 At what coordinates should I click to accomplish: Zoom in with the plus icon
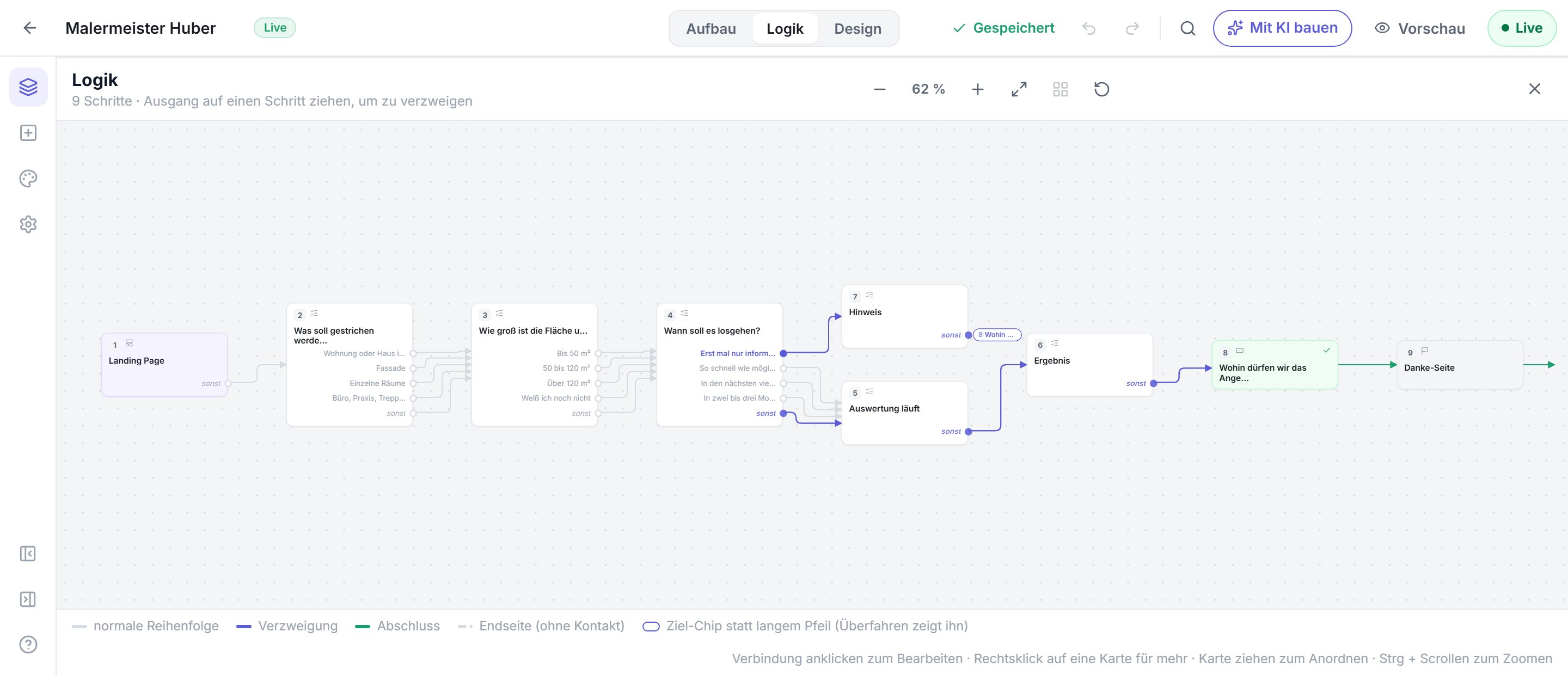[978, 89]
